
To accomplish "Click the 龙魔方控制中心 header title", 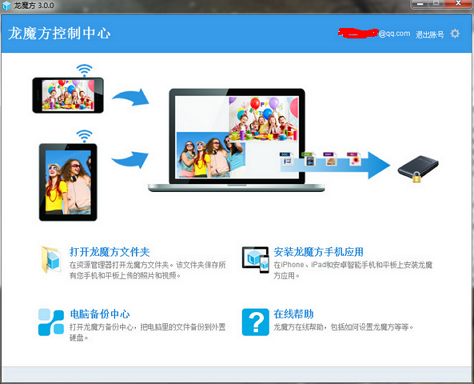I will click(59, 33).
